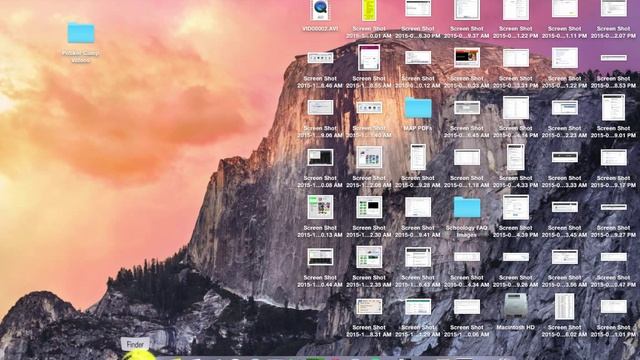Viewport: 640px width, 360px height.
Task: Select the Screen Shot ending 9.28 AM
Action: (418, 158)
